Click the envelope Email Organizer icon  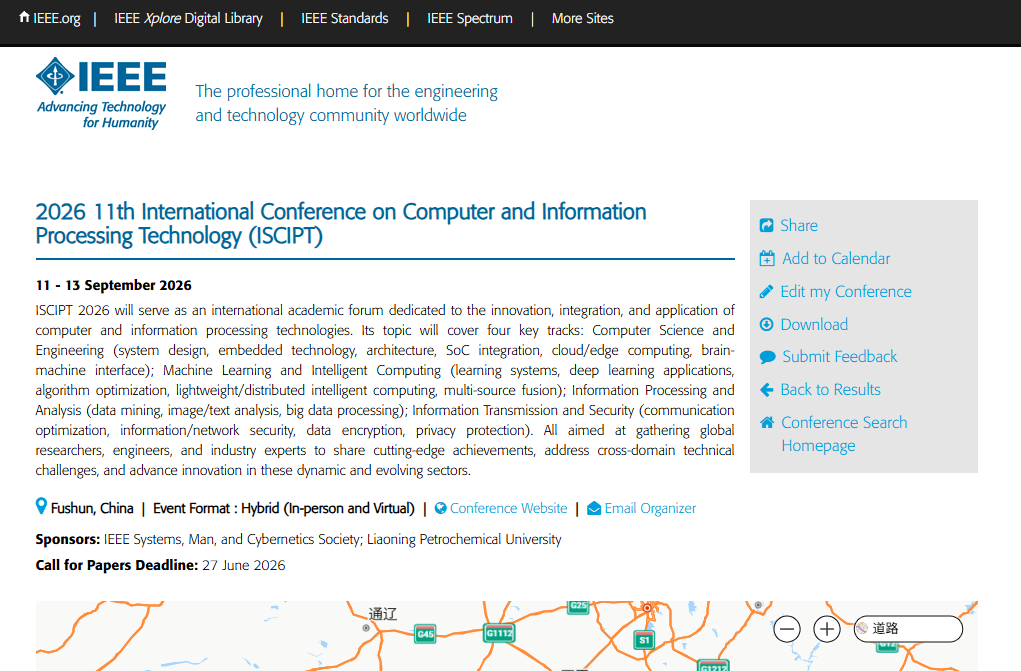594,508
